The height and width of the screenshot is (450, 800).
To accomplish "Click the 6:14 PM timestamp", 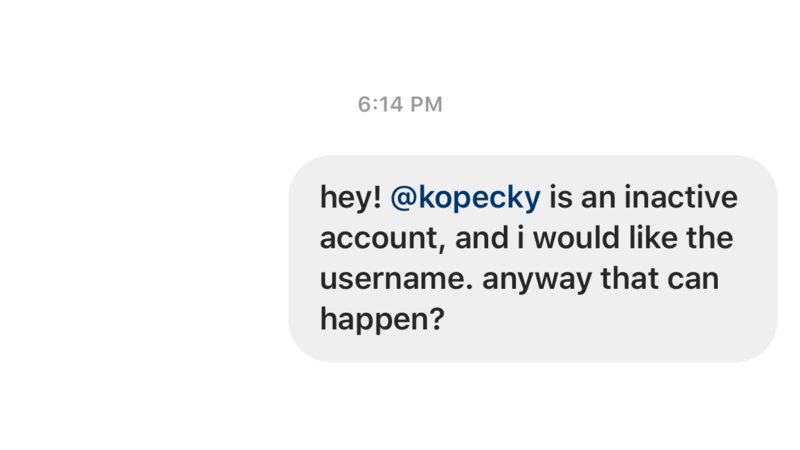I will pyautogui.click(x=400, y=105).
